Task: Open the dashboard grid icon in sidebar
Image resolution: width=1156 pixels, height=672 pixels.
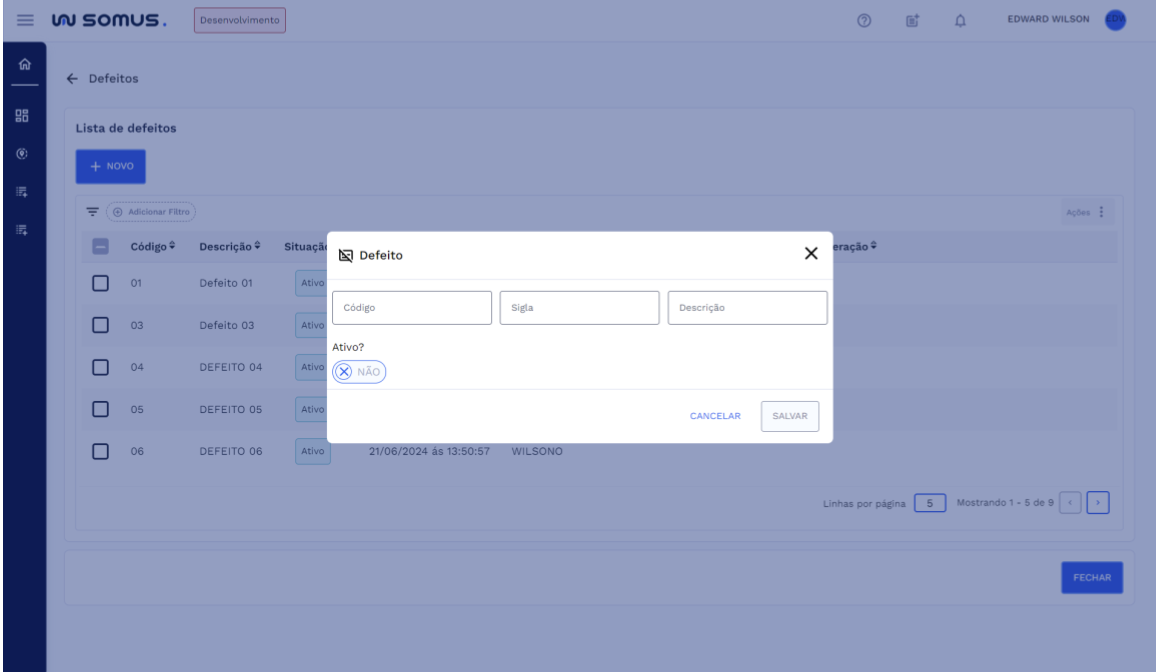Action: 22,115
